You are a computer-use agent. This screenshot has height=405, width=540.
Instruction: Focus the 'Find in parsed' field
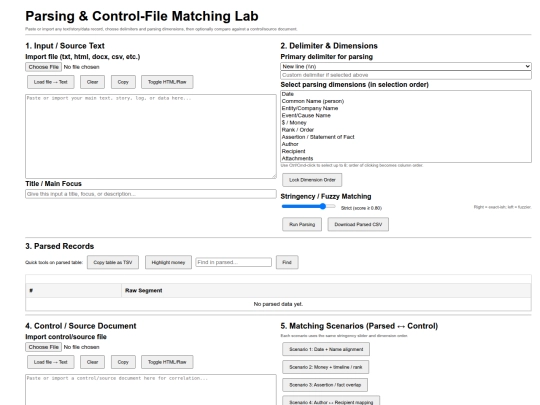[233, 262]
